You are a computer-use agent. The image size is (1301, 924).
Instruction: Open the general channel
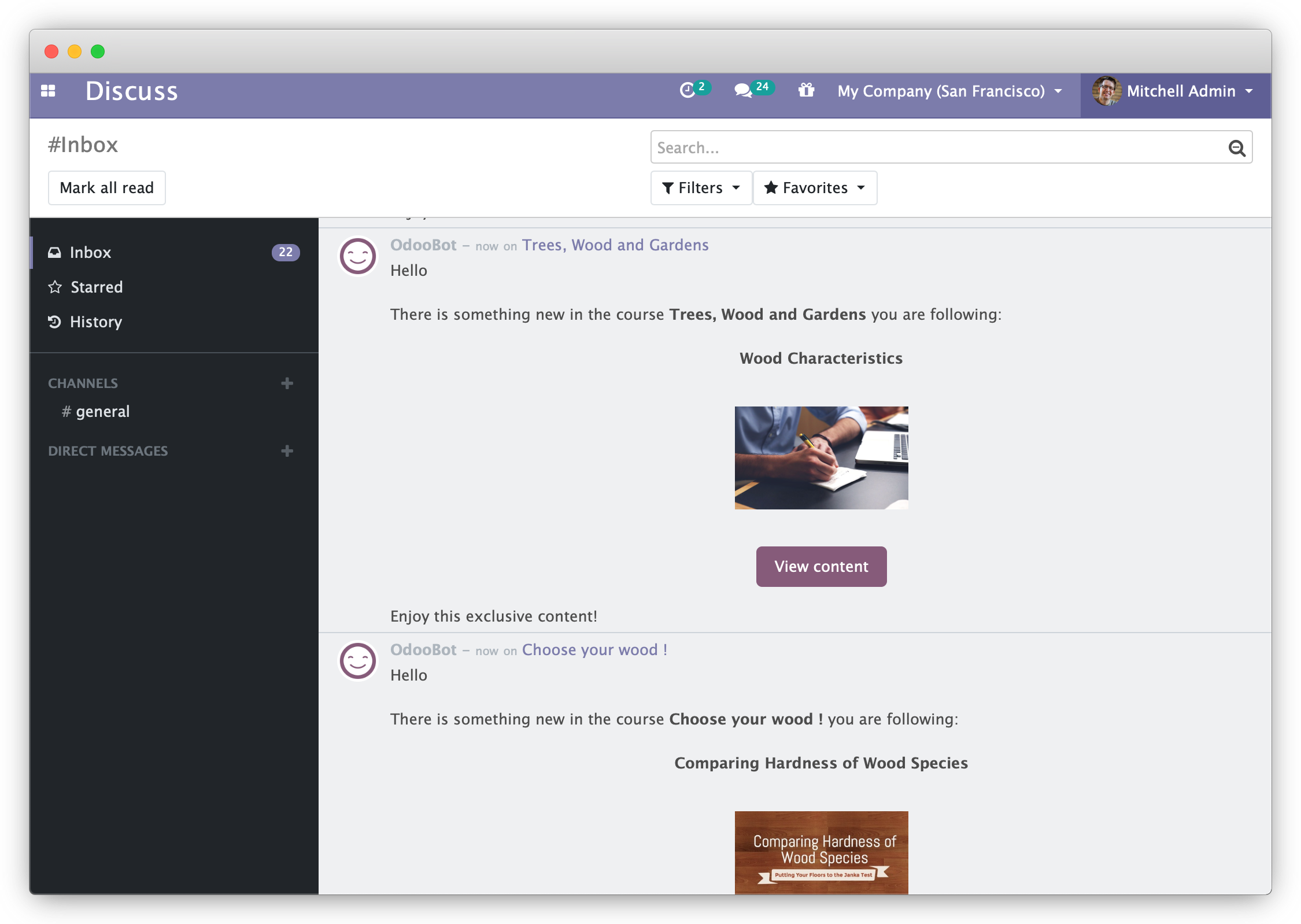102,412
